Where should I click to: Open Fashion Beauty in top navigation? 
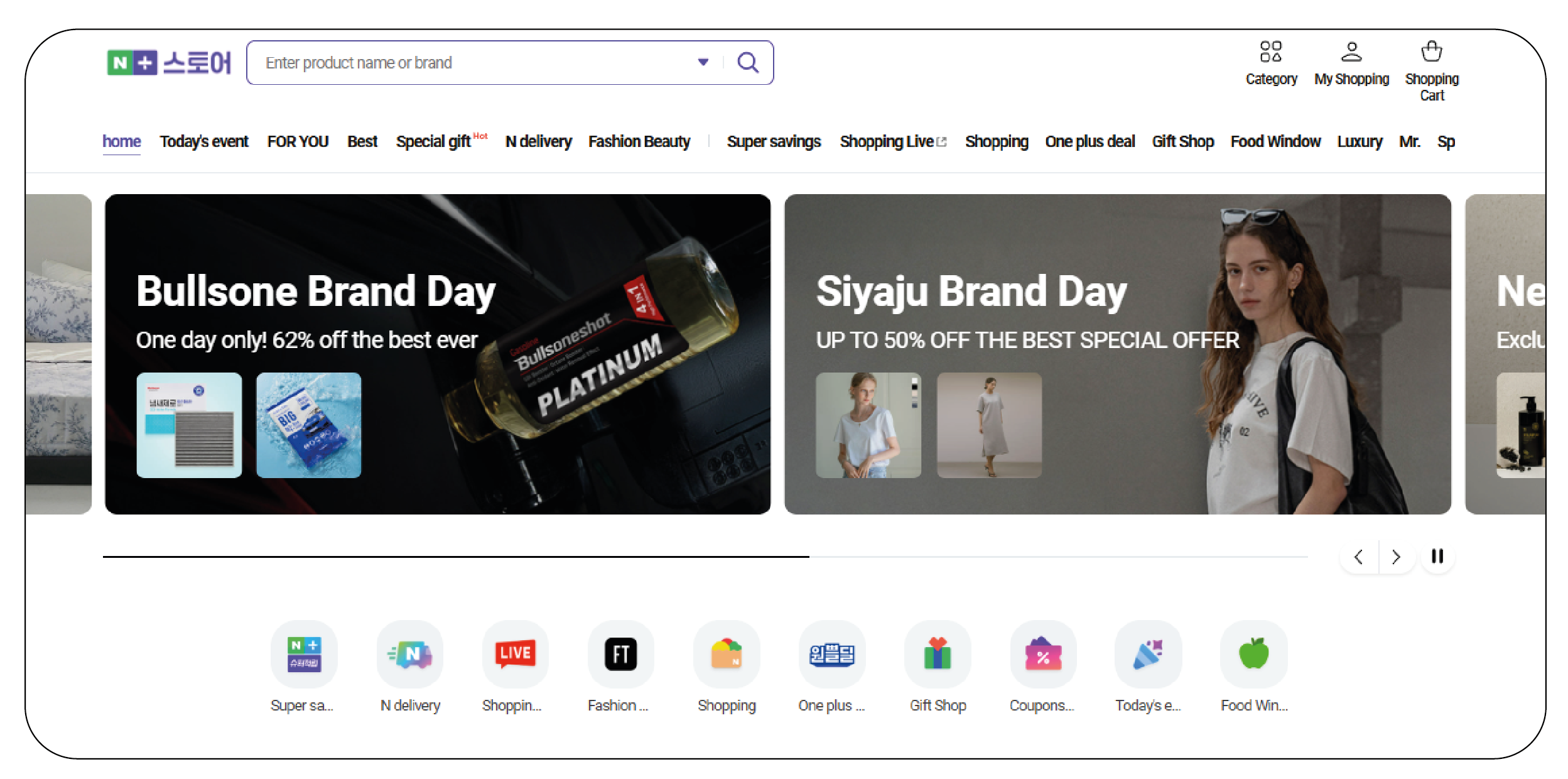click(639, 142)
